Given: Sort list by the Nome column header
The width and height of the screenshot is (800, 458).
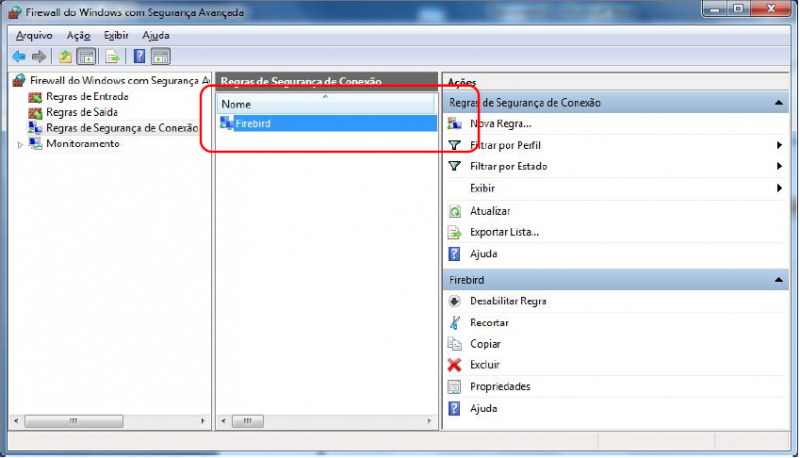Looking at the screenshot, I should coord(326,104).
